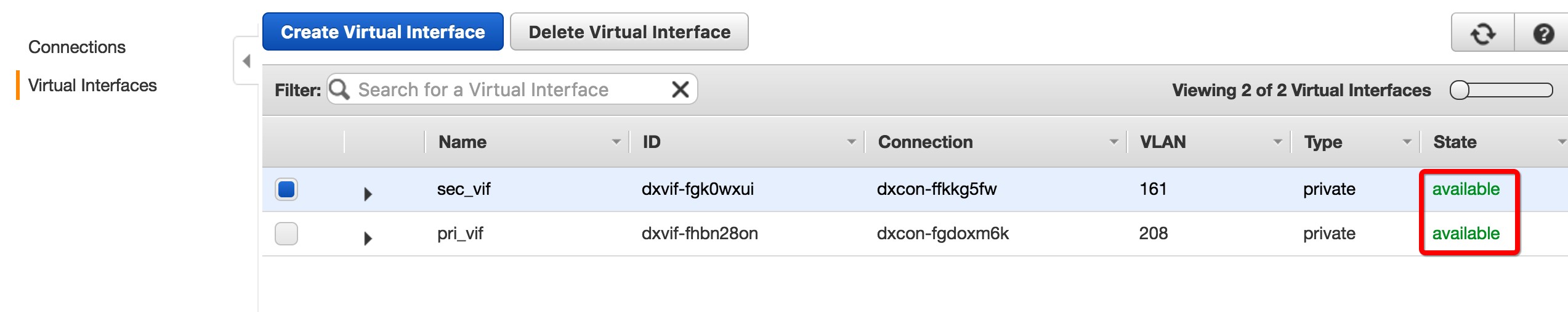Select the pri_vif row checkbox
Viewport: 1568px width, 312px height.
click(x=286, y=234)
